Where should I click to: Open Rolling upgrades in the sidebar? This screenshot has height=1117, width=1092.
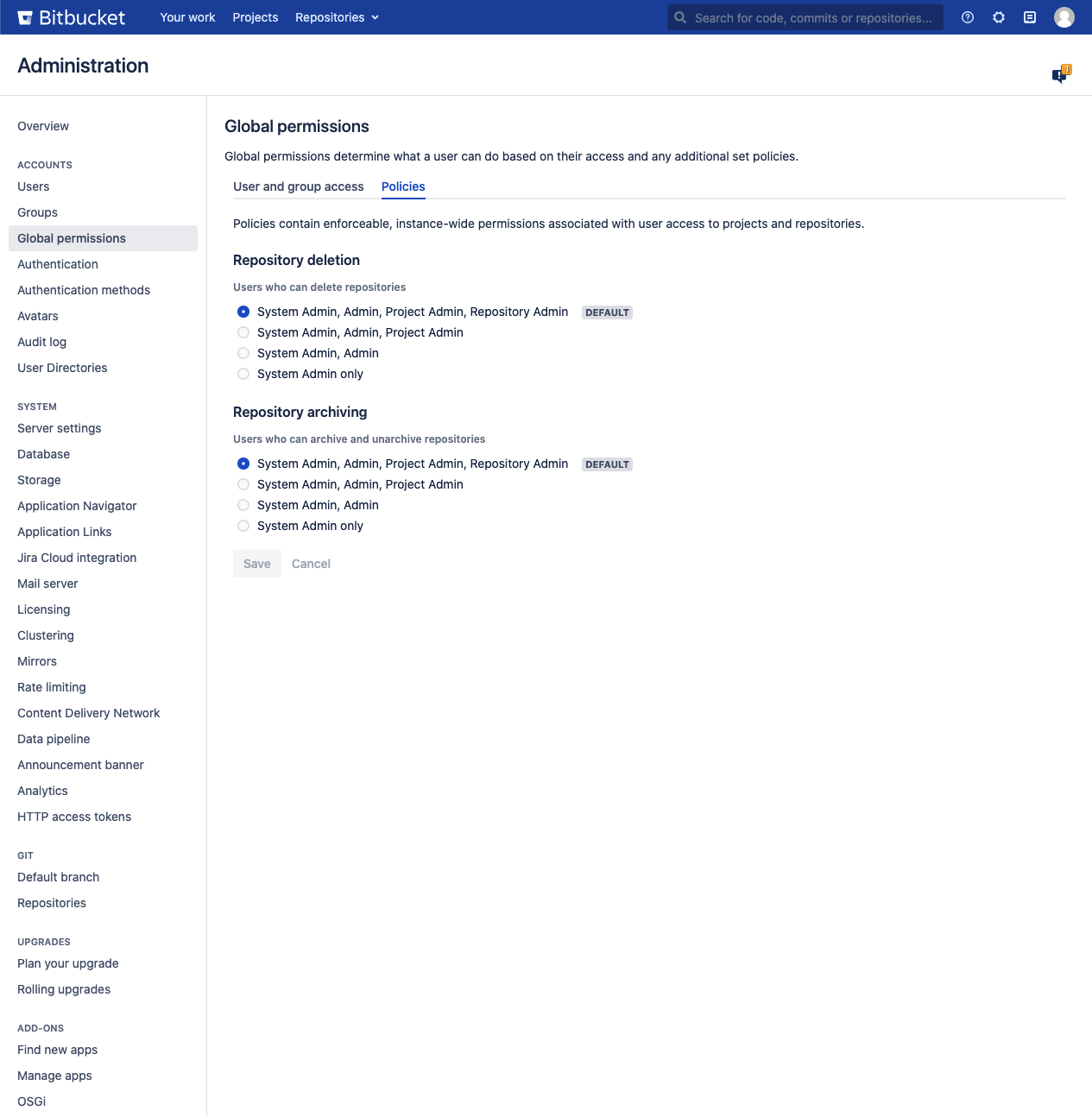tap(64, 989)
